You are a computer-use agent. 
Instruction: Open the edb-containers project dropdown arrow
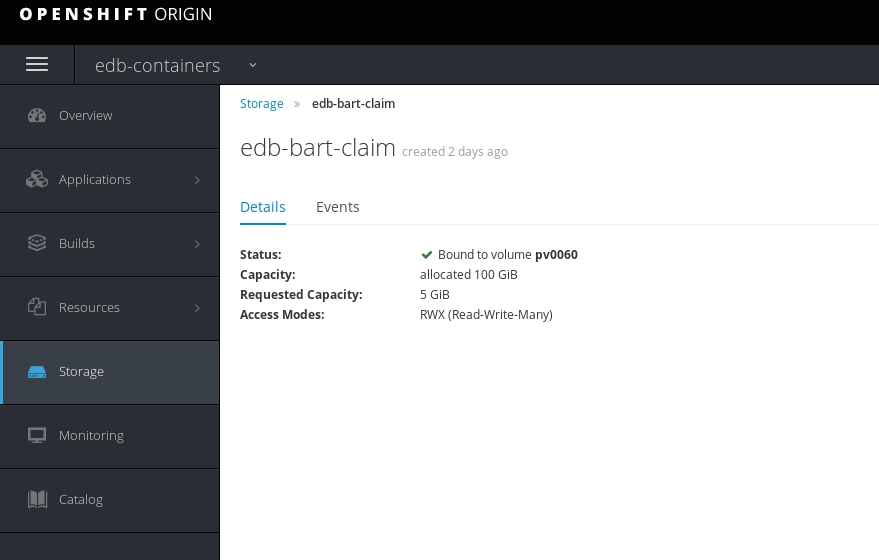pyautogui.click(x=253, y=65)
